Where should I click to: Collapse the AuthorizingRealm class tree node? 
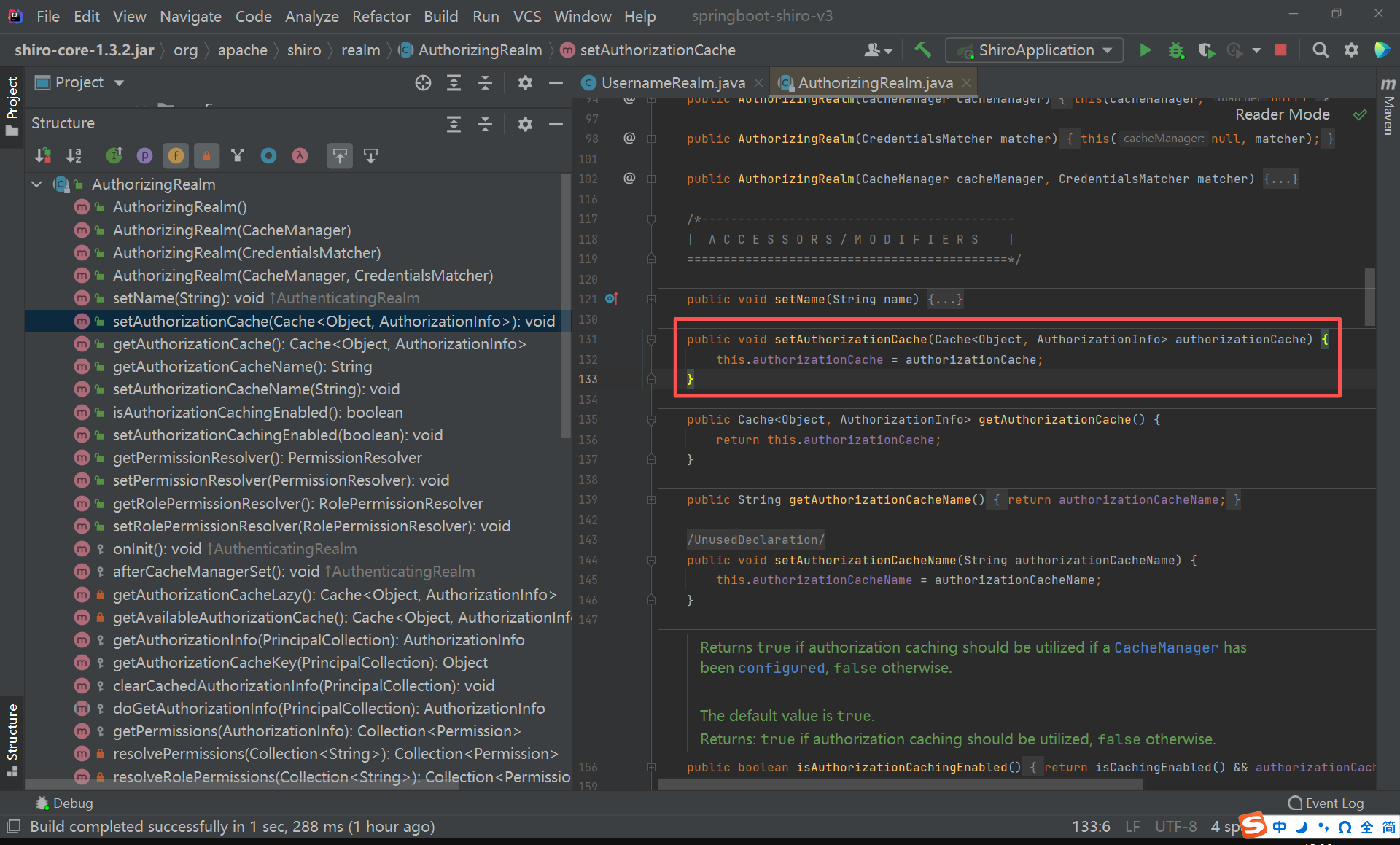click(37, 184)
